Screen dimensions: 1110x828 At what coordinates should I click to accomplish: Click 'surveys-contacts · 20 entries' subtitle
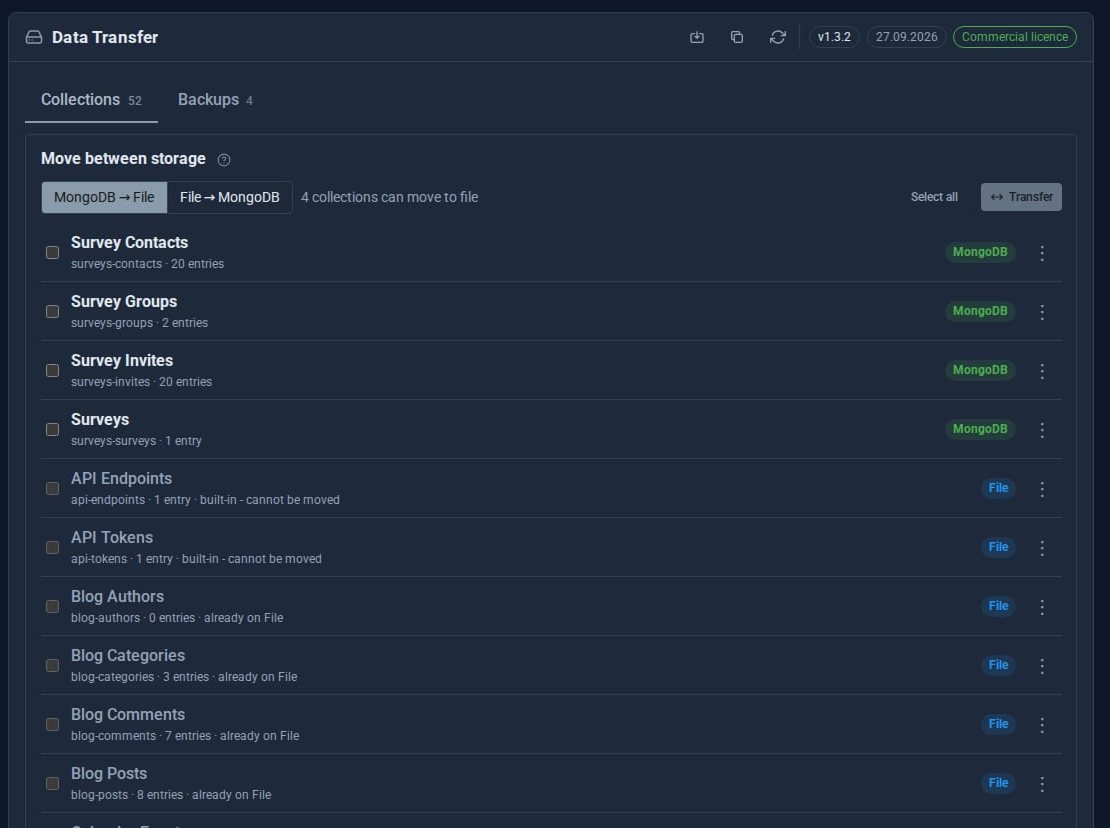click(147, 264)
